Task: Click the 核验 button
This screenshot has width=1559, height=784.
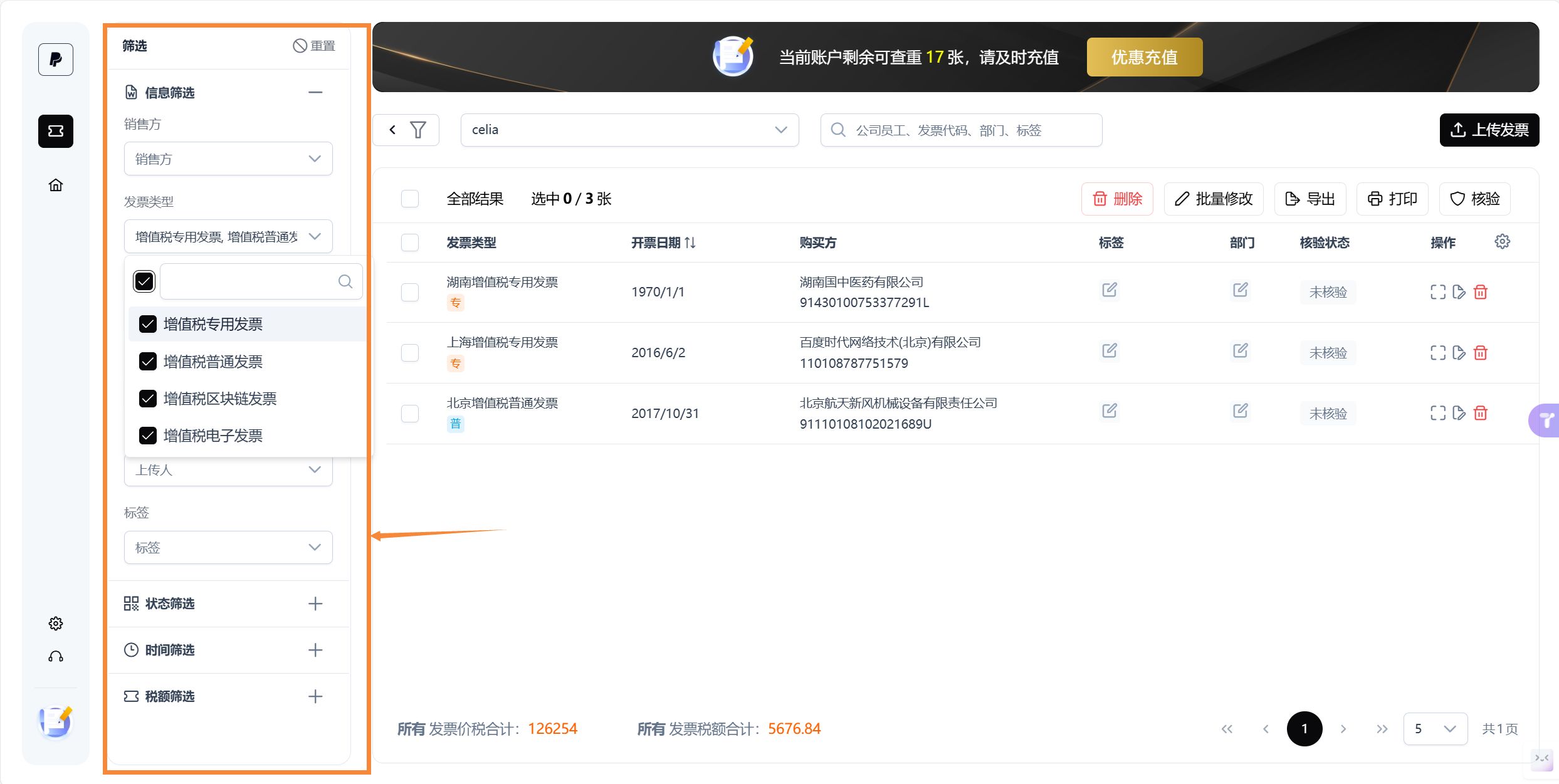Action: pyautogui.click(x=1475, y=199)
